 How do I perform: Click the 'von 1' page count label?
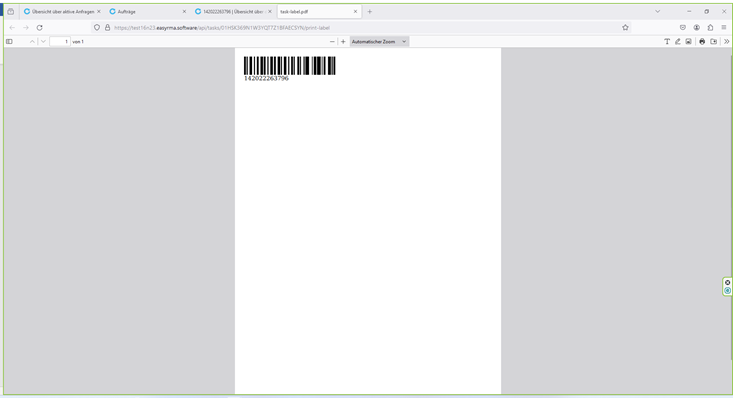point(78,42)
